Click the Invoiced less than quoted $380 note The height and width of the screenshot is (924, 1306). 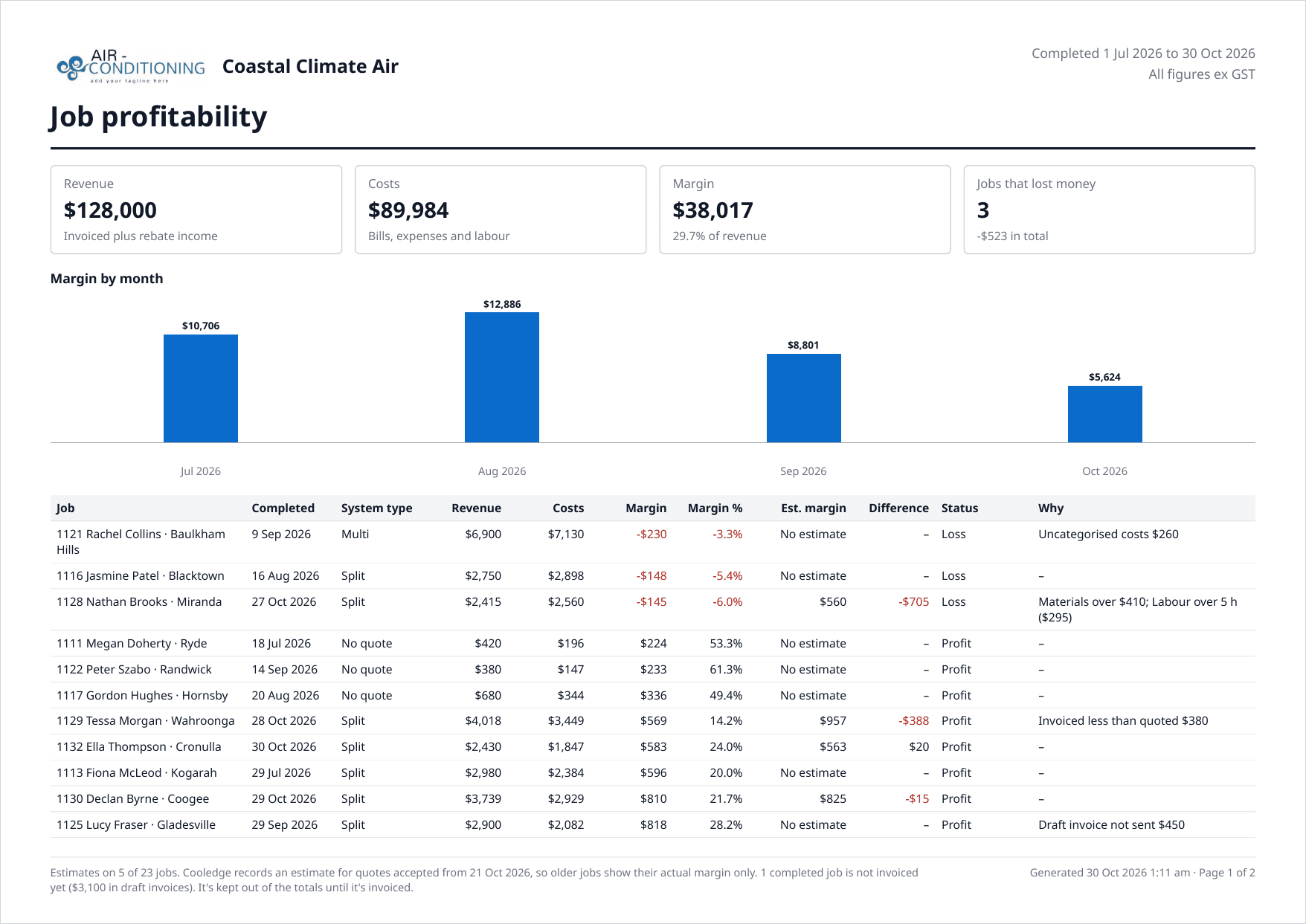point(1123,721)
